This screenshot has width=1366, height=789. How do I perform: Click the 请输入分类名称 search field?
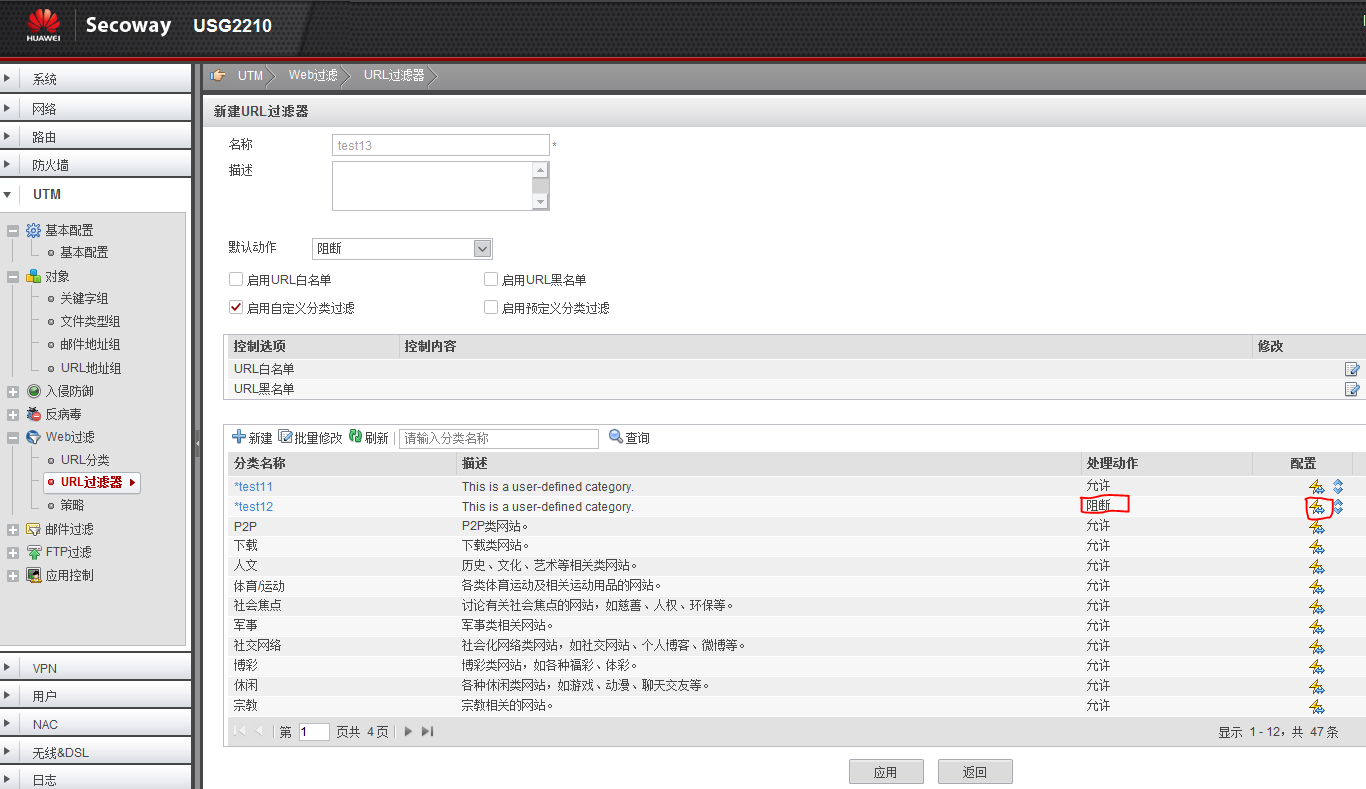point(499,438)
